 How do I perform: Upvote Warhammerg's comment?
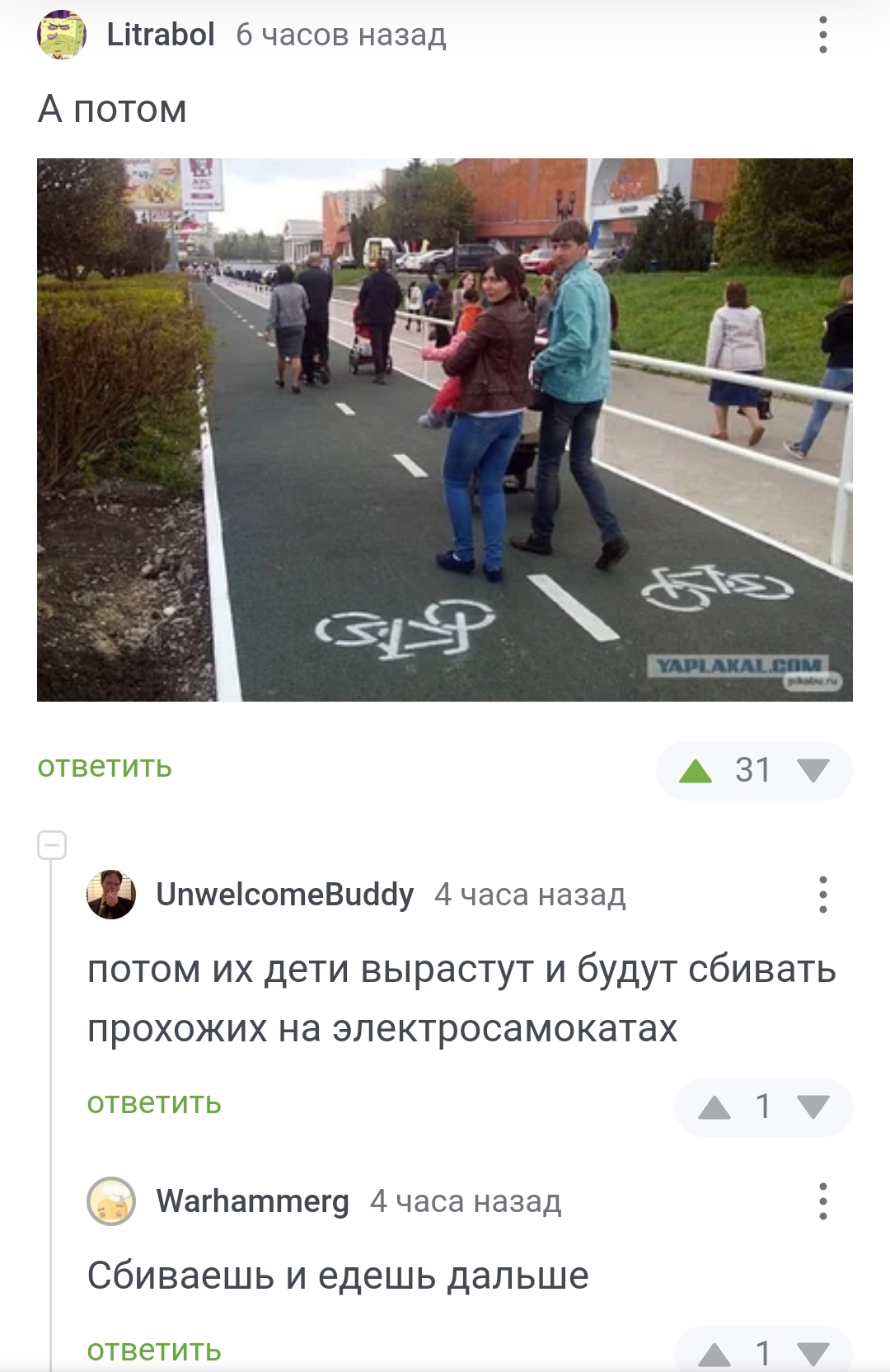pos(714,1354)
